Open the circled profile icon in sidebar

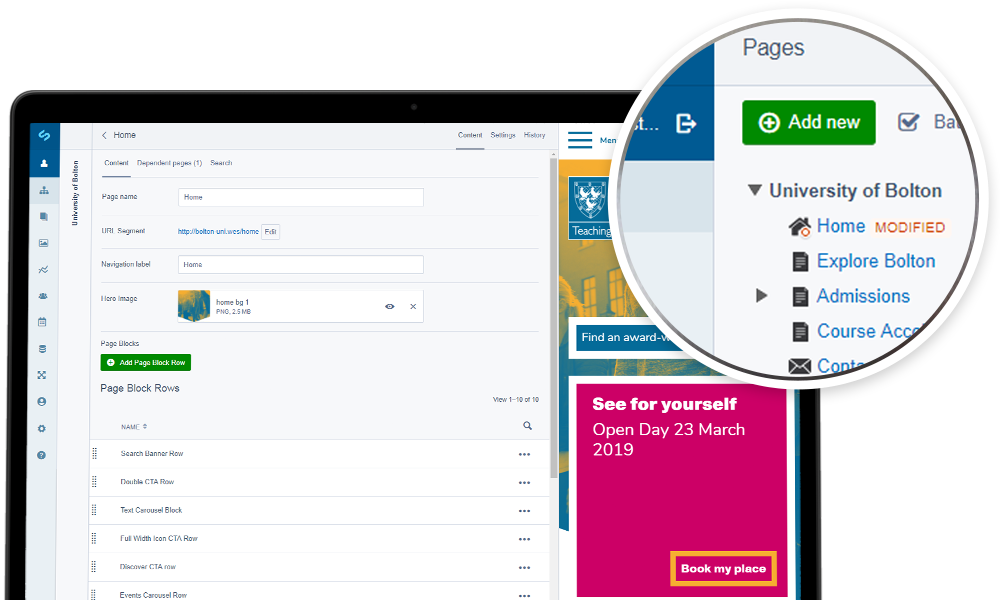[x=41, y=402]
